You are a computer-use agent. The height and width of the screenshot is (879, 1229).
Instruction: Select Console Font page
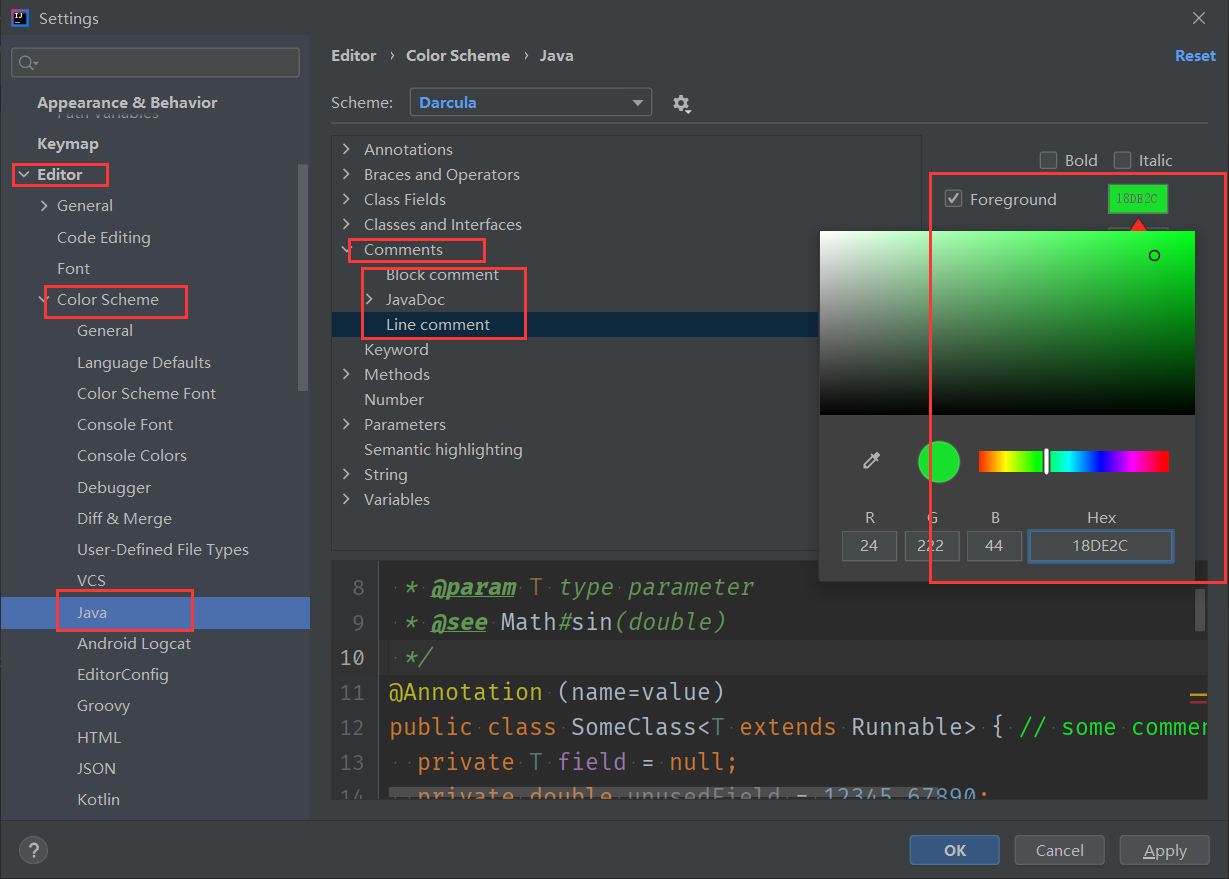point(125,425)
